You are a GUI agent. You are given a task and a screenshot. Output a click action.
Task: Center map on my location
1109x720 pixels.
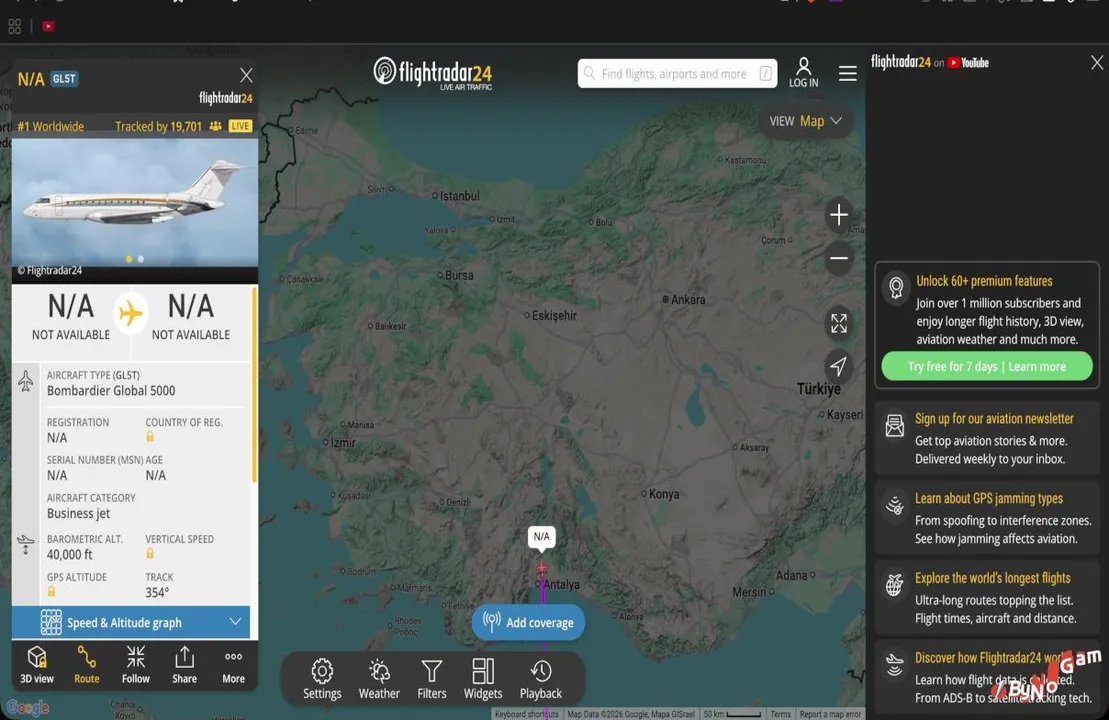[839, 366]
